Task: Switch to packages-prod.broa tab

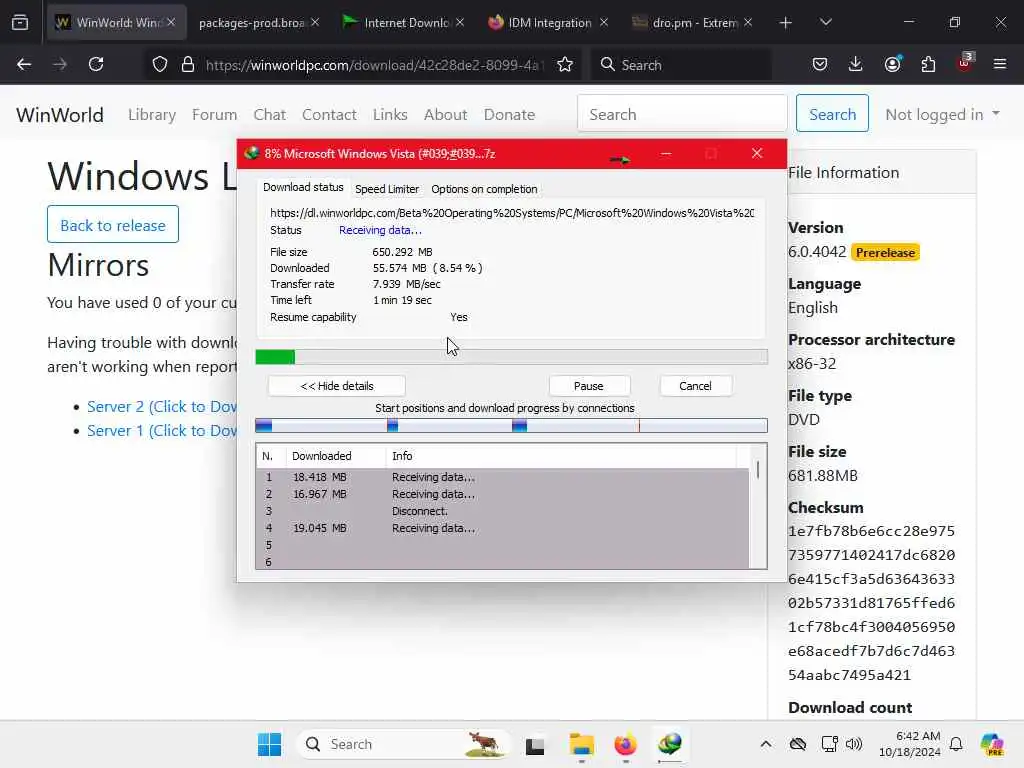Action: click(x=252, y=23)
